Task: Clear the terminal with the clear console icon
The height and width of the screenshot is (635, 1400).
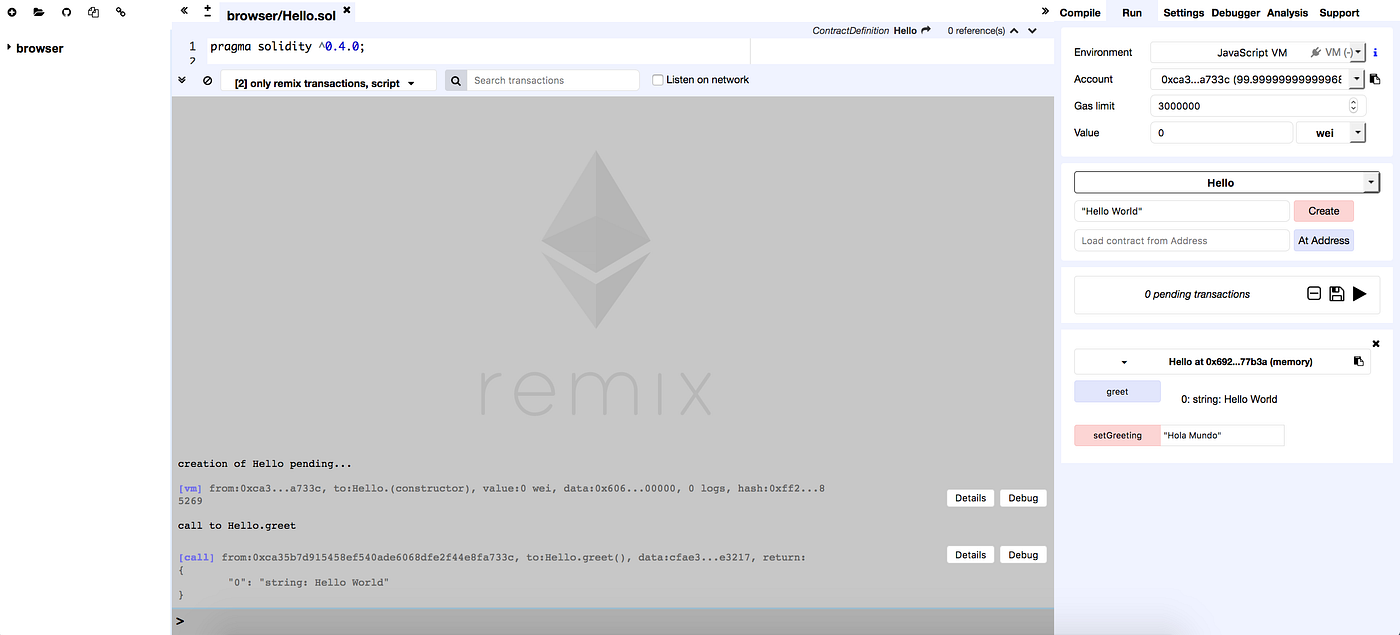Action: [x=207, y=80]
